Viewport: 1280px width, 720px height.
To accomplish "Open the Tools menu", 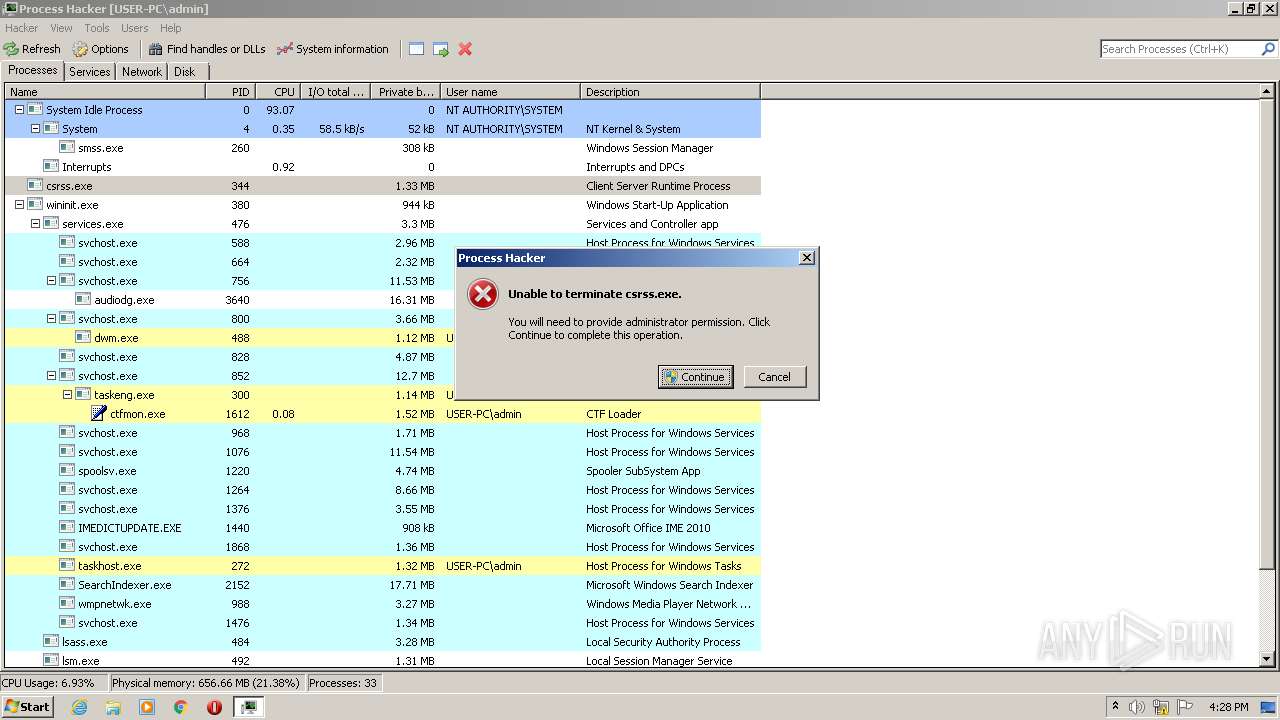I will click(97, 28).
